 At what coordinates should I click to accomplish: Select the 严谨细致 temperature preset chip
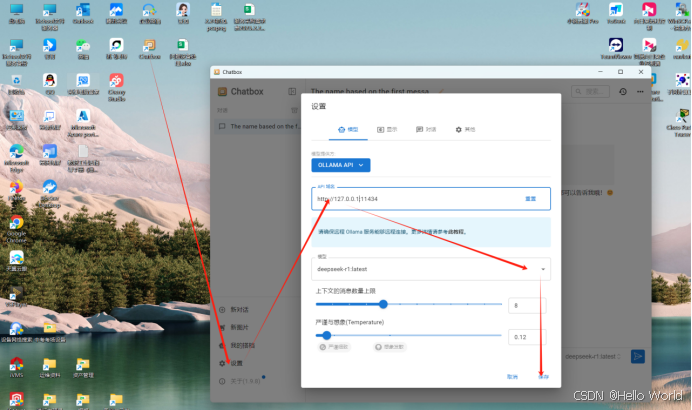(334, 347)
